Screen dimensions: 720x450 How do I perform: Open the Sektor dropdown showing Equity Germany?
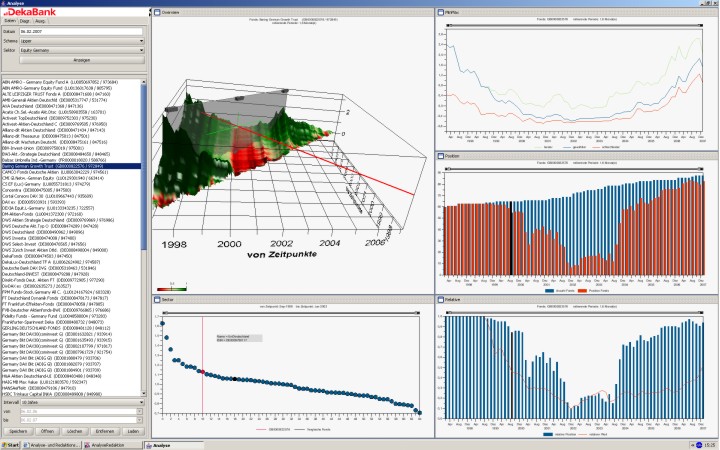pos(82,50)
